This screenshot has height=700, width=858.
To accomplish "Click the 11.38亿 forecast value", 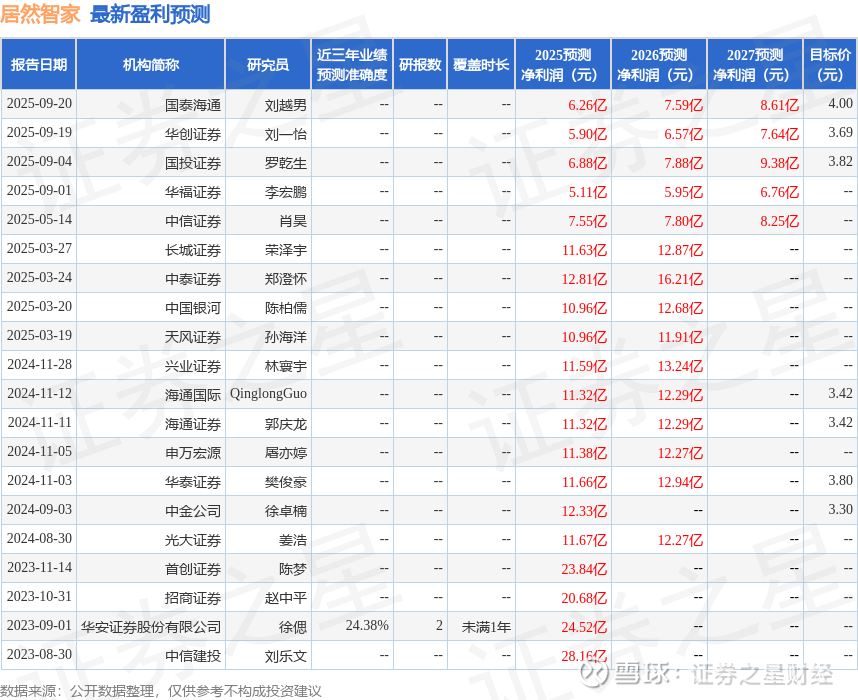I will [584, 453].
